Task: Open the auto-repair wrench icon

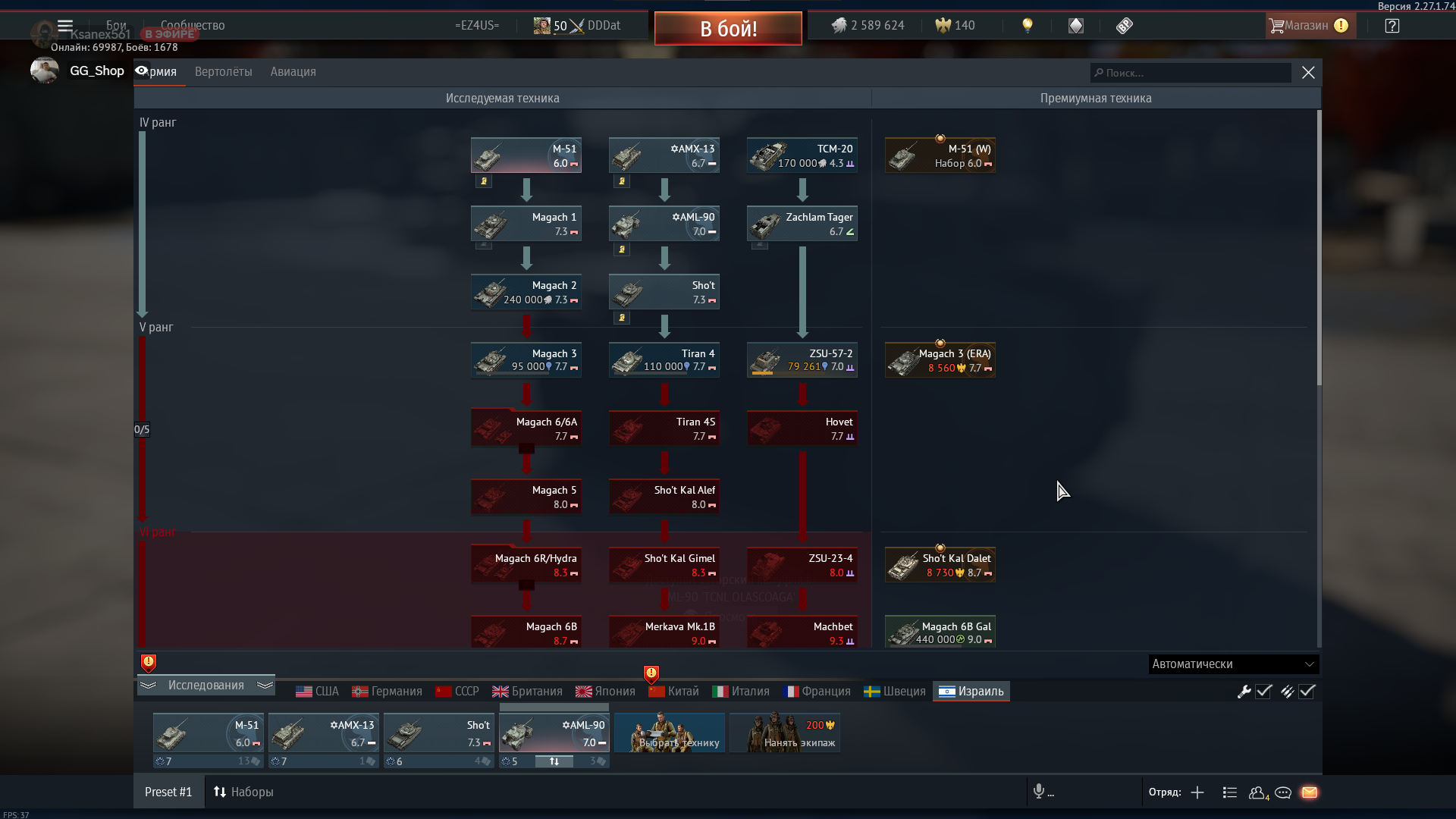Action: (x=1244, y=691)
